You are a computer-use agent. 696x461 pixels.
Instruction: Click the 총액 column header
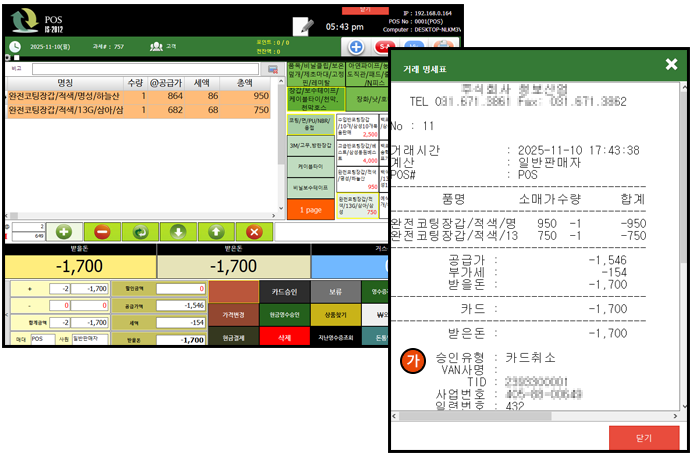point(245,83)
